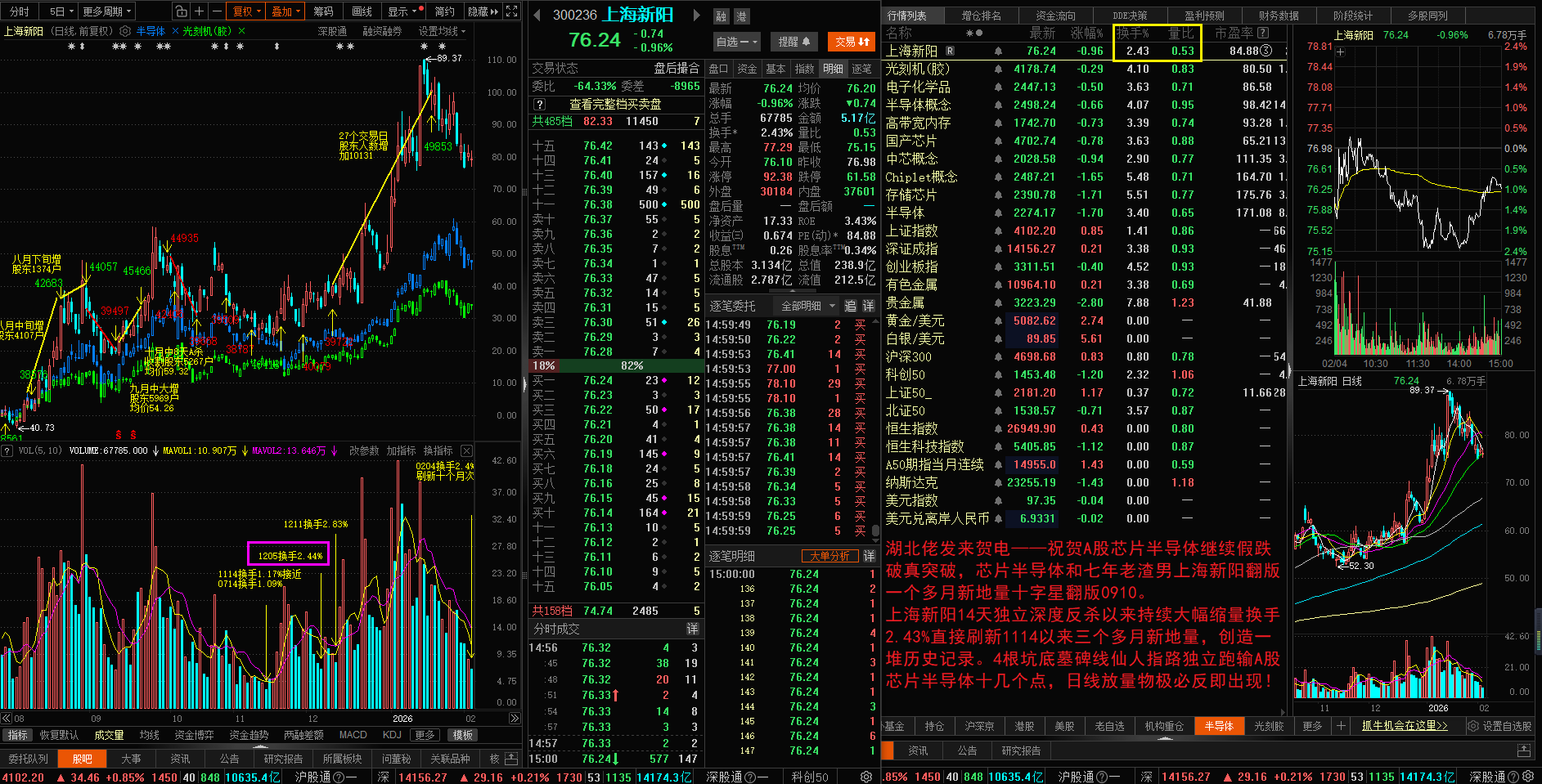Go to next stock arrow
The height and width of the screenshot is (784, 1542).
click(x=696, y=16)
